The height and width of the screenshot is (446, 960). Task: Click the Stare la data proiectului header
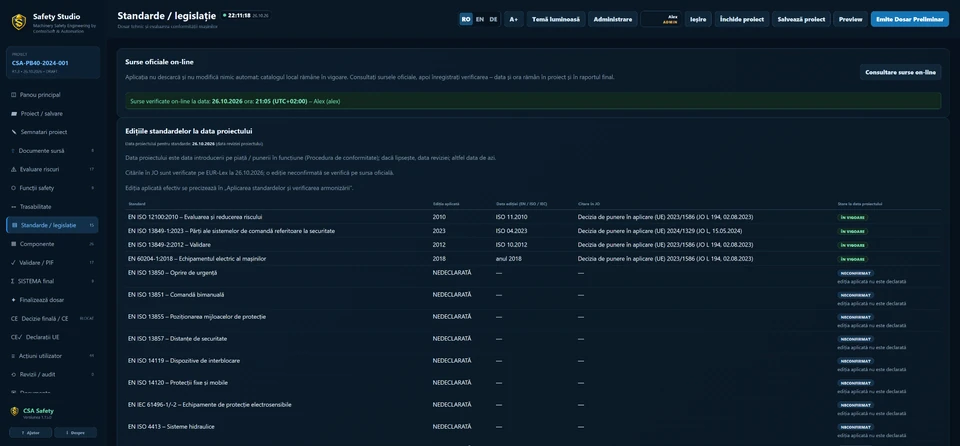[860, 203]
